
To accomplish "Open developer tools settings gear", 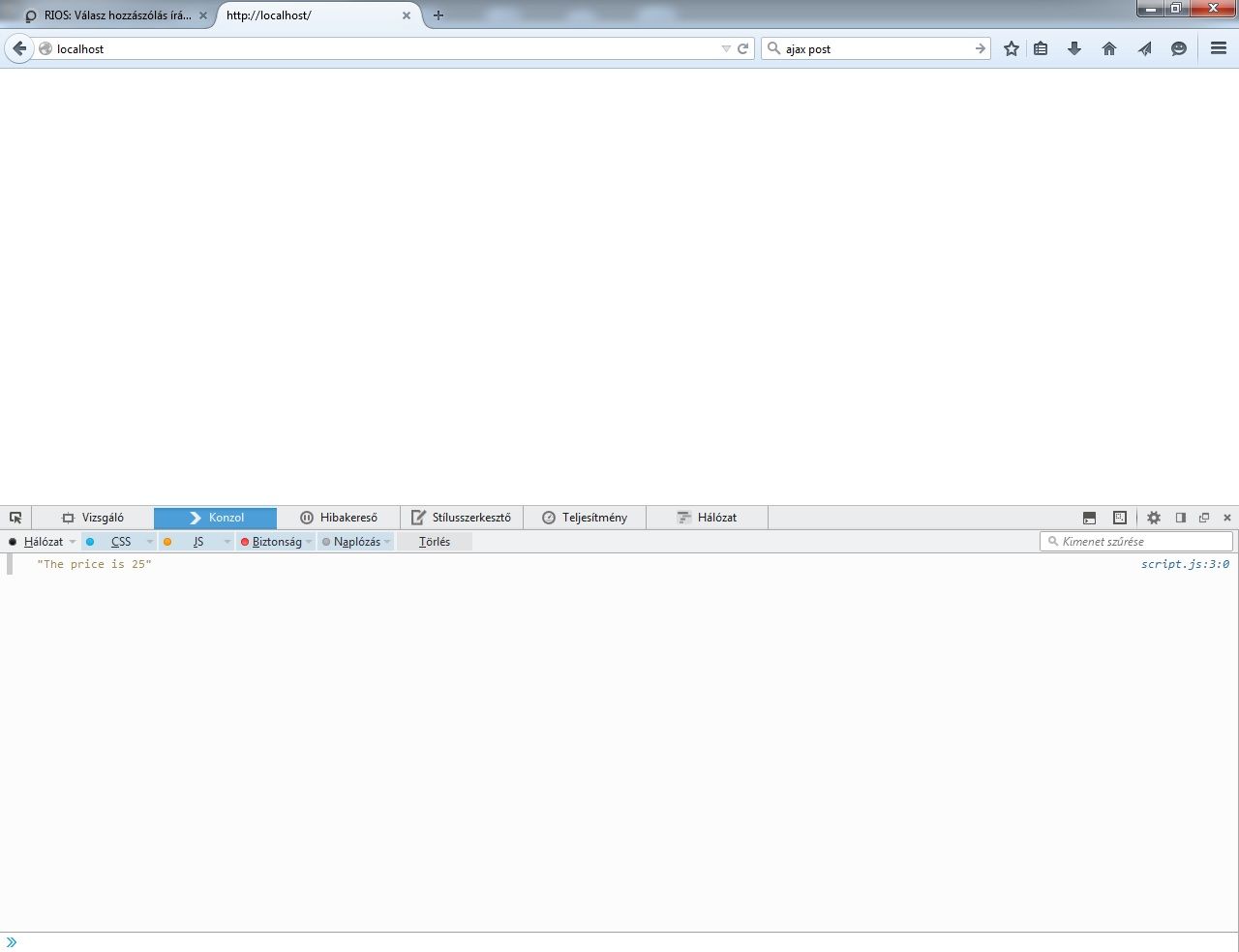I will [x=1154, y=518].
